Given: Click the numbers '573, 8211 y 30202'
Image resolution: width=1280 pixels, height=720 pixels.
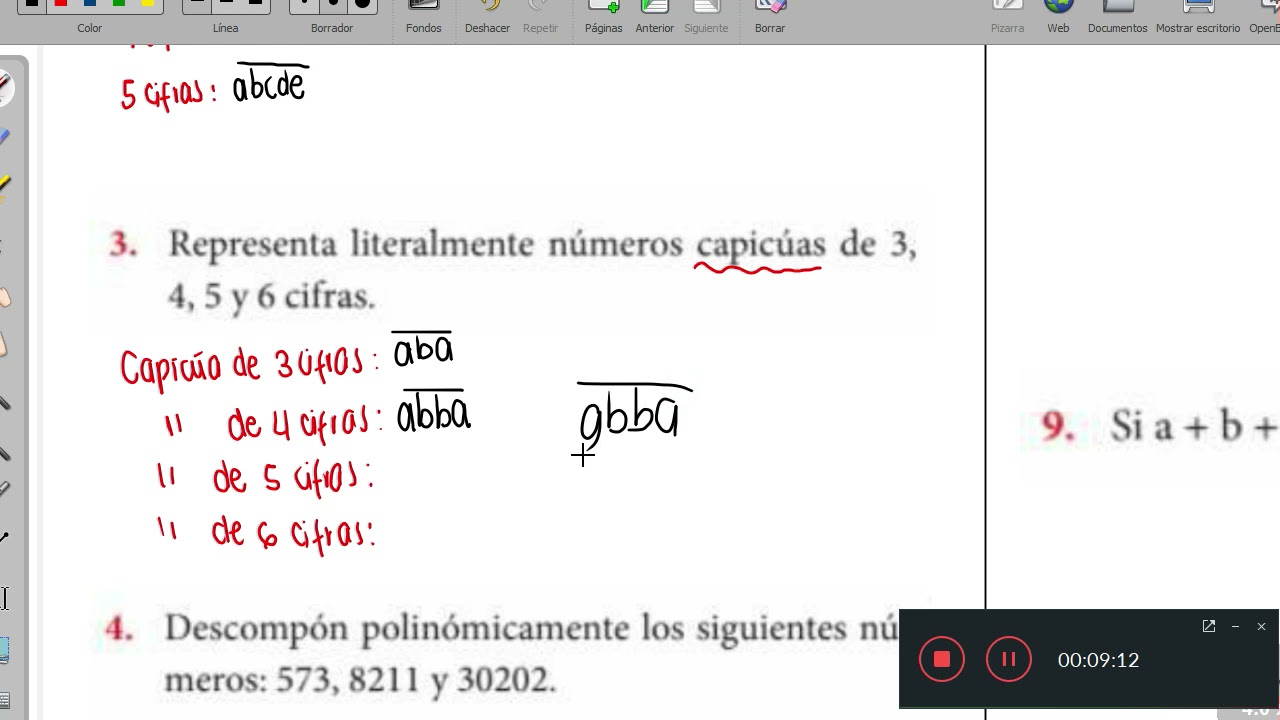Looking at the screenshot, I should (414, 681).
